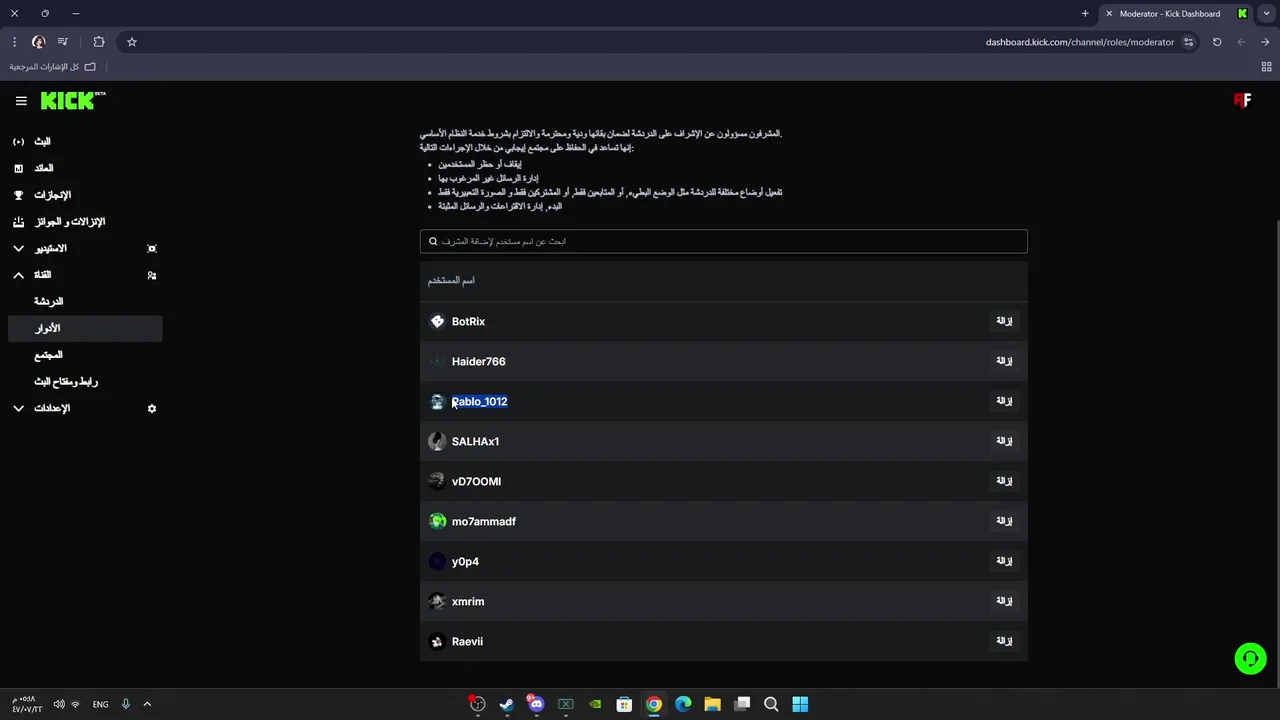Open Steam from the taskbar
1280x720 pixels.
click(x=507, y=704)
